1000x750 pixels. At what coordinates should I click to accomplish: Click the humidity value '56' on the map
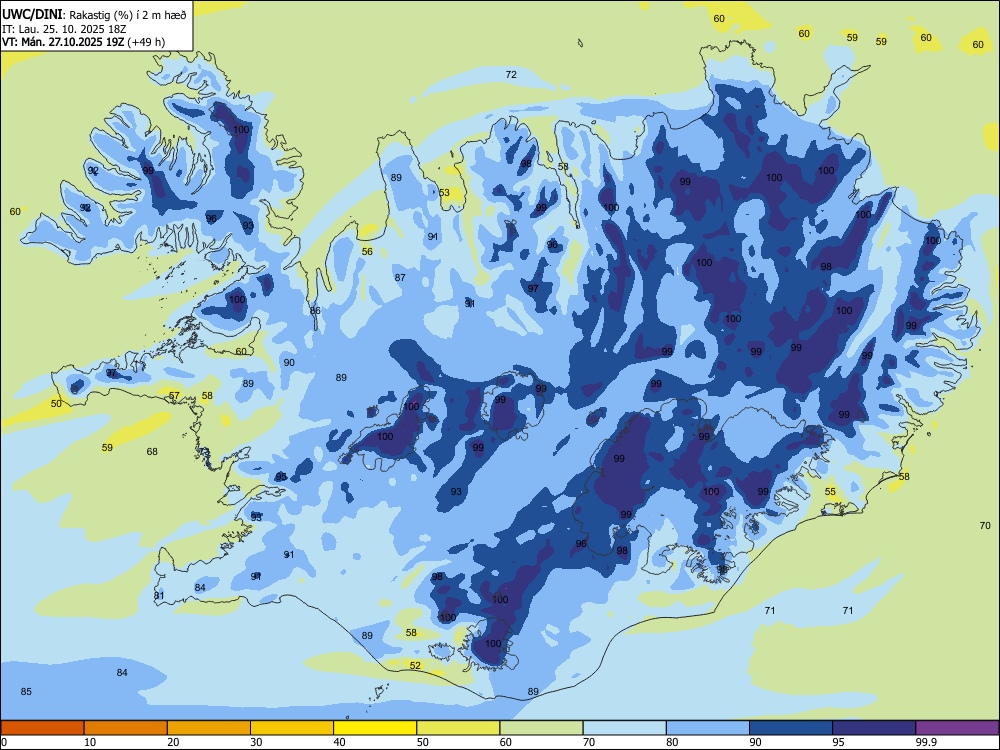(367, 252)
